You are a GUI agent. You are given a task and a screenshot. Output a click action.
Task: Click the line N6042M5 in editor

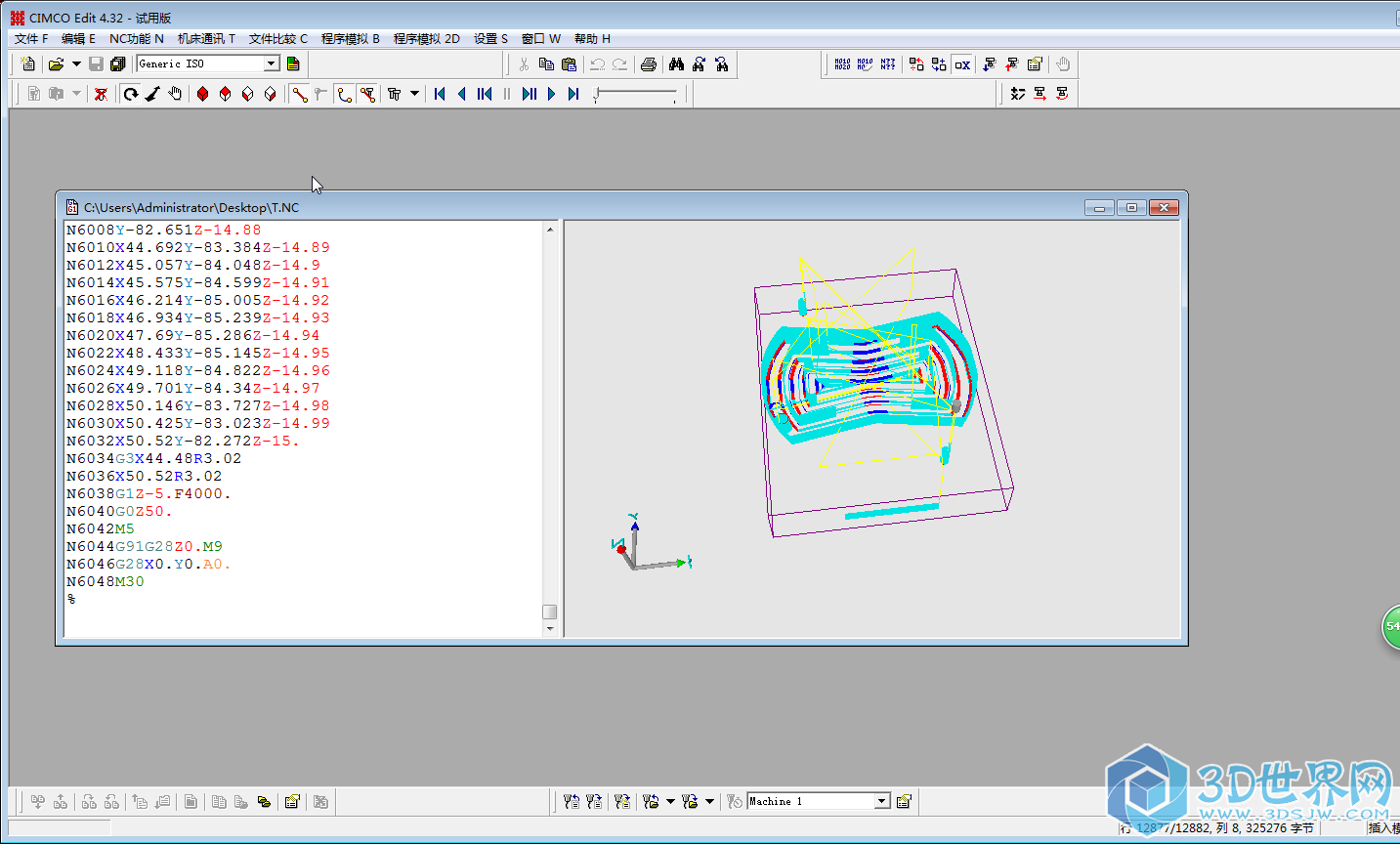pos(101,528)
